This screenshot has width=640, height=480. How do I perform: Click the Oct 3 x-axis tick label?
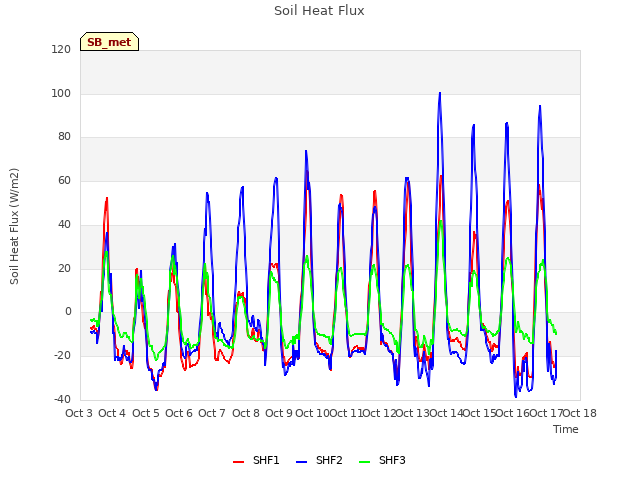coord(79,413)
